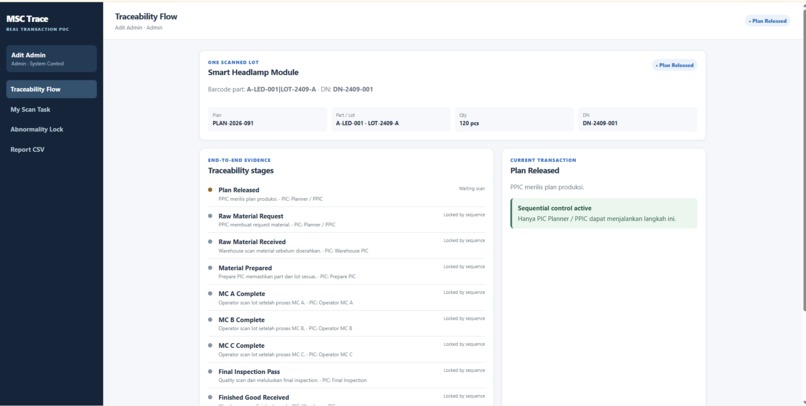Click the Traceability stages heading
Viewport: 806px width, 406px height.
(x=241, y=171)
